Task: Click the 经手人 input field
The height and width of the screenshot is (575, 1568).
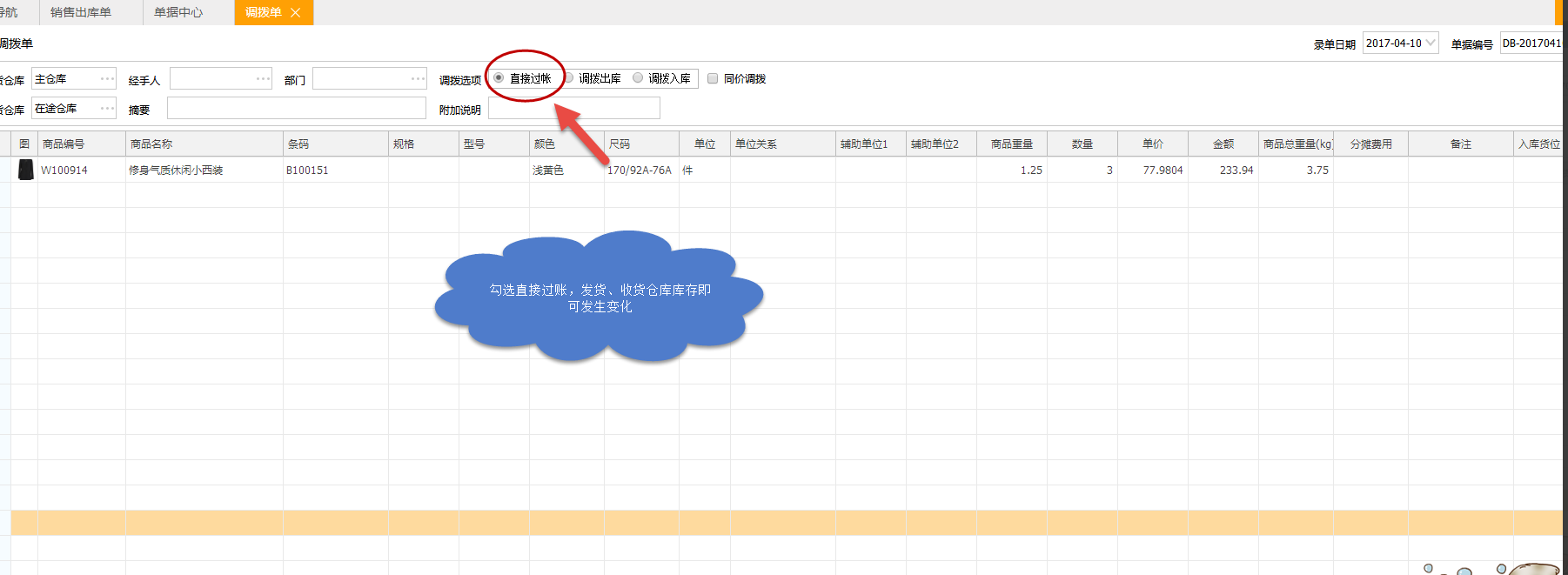Action: (x=221, y=79)
